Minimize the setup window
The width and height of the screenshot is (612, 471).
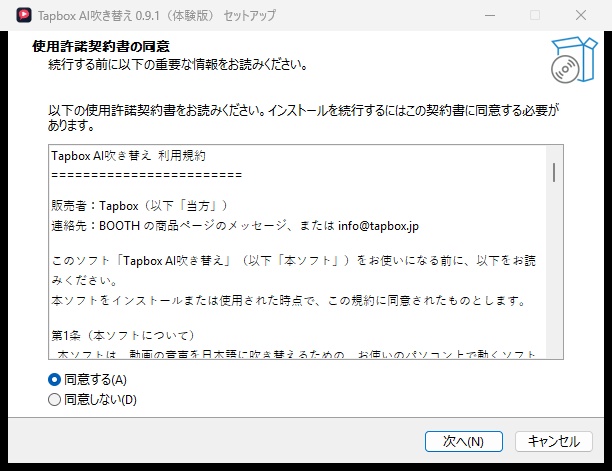click(x=490, y=15)
